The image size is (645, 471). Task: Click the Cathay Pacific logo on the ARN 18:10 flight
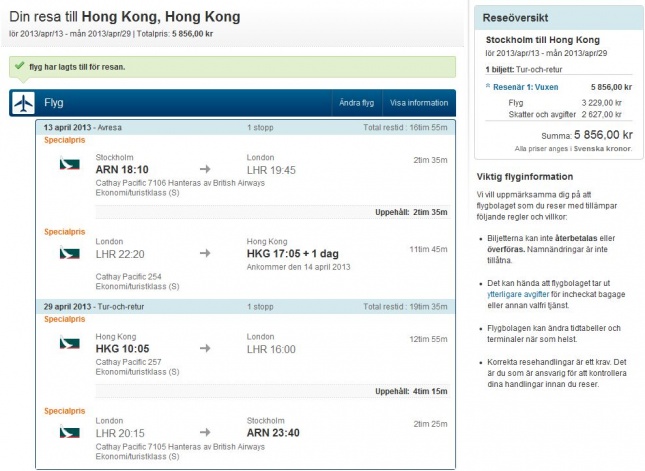69,163
